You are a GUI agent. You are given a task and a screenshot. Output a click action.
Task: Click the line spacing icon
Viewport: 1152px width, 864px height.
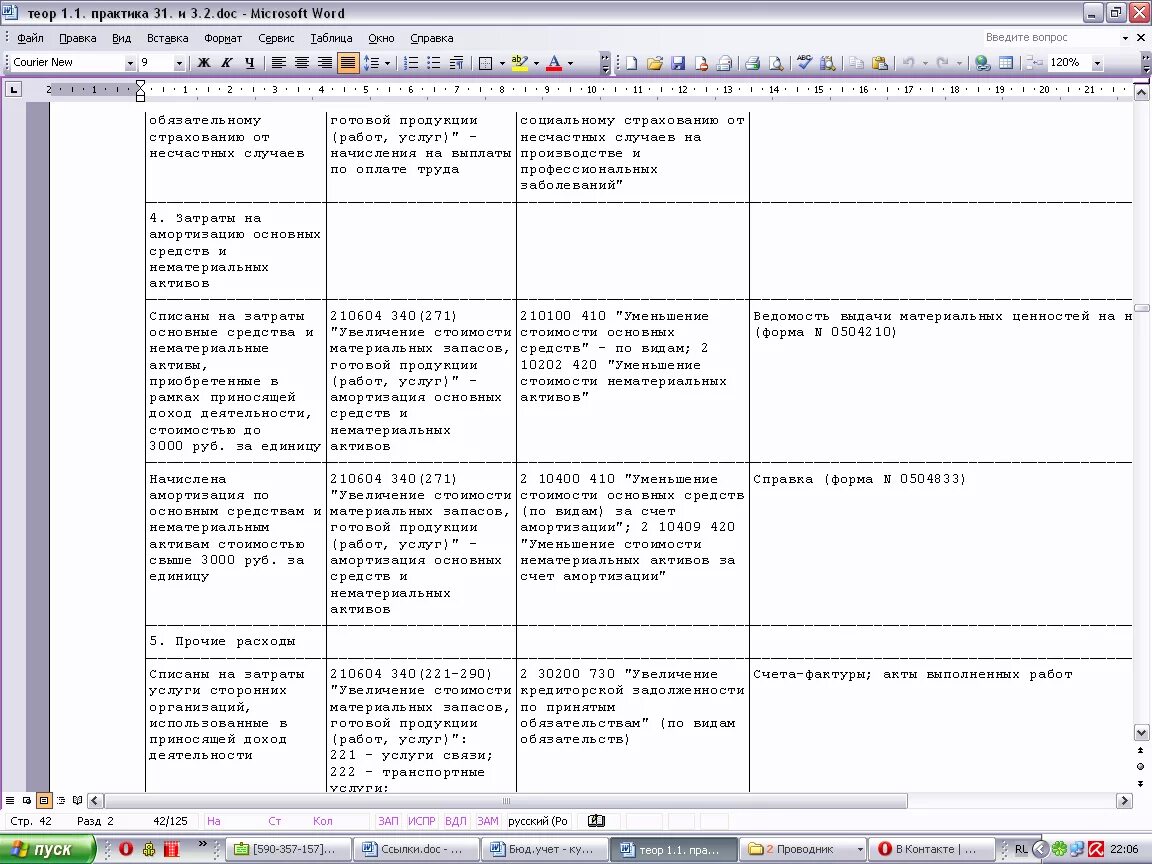point(372,63)
